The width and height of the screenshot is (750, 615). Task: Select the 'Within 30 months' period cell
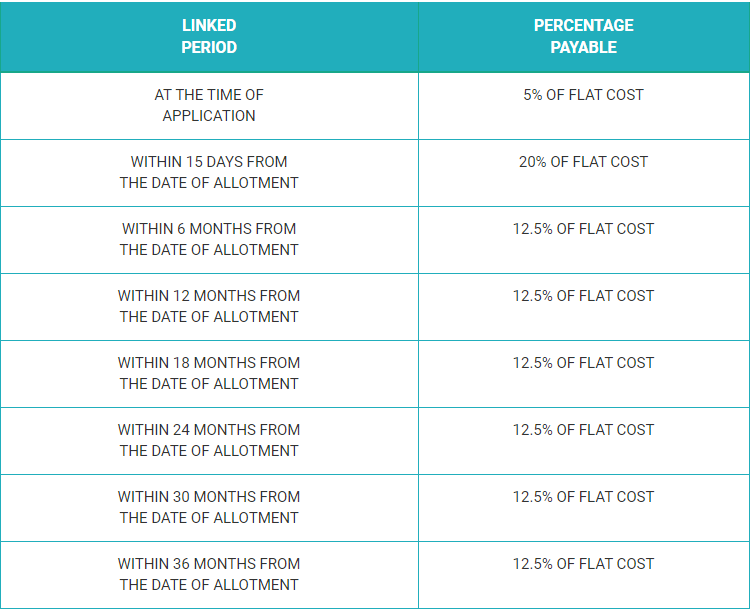point(209,507)
